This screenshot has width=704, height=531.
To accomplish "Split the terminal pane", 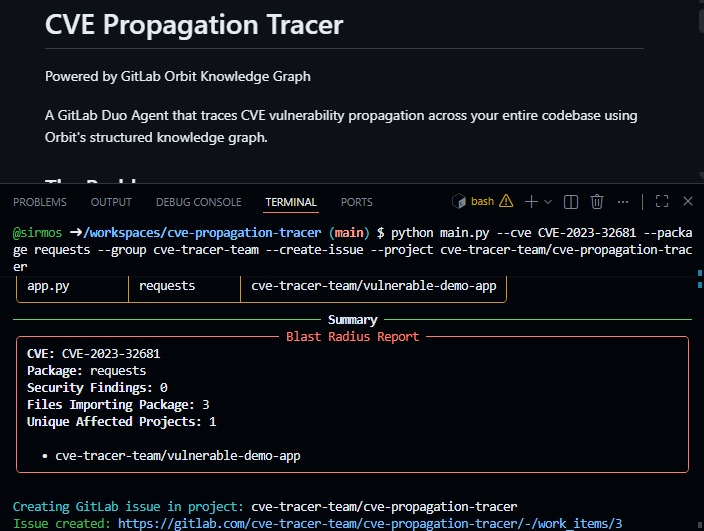I will coord(571,202).
